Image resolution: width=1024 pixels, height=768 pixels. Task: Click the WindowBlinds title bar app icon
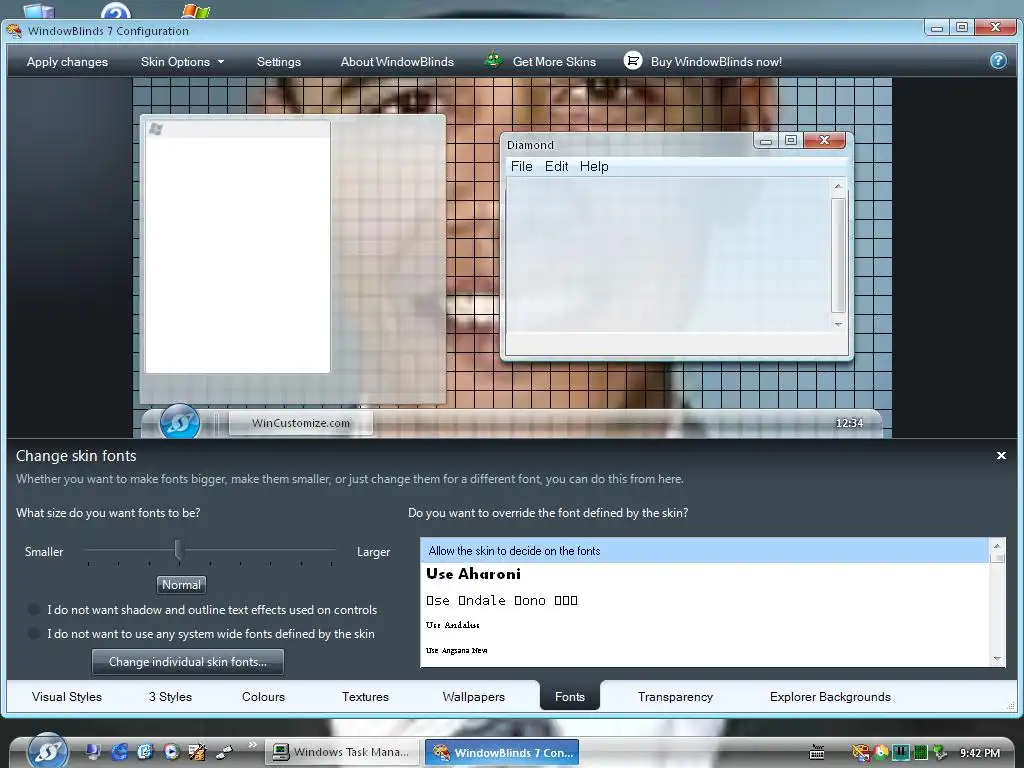click(14, 31)
